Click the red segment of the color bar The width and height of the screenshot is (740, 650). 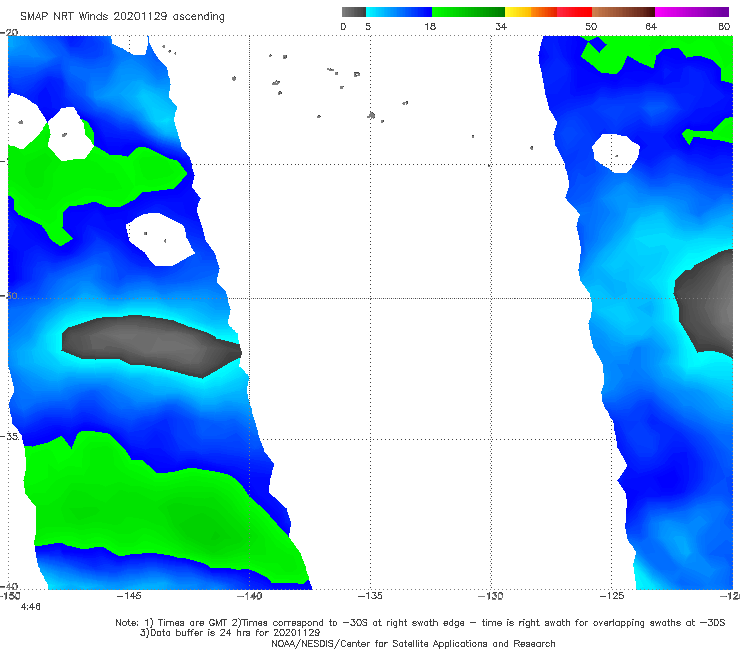click(574, 12)
